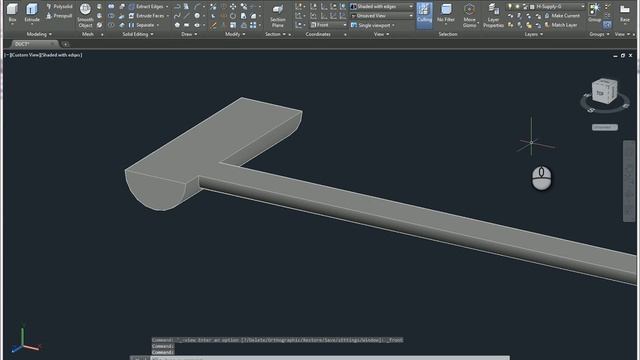Click the layer color swatch for H-Supply-G

pos(532,7)
